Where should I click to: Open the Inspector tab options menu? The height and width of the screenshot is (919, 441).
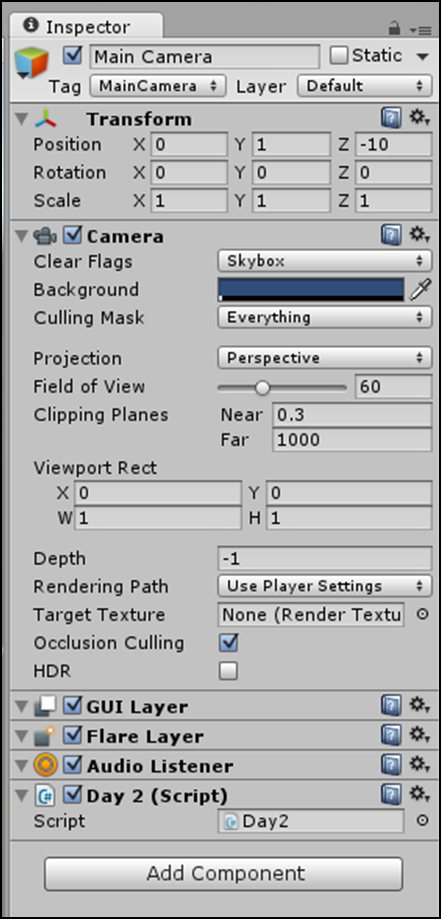pos(420,29)
